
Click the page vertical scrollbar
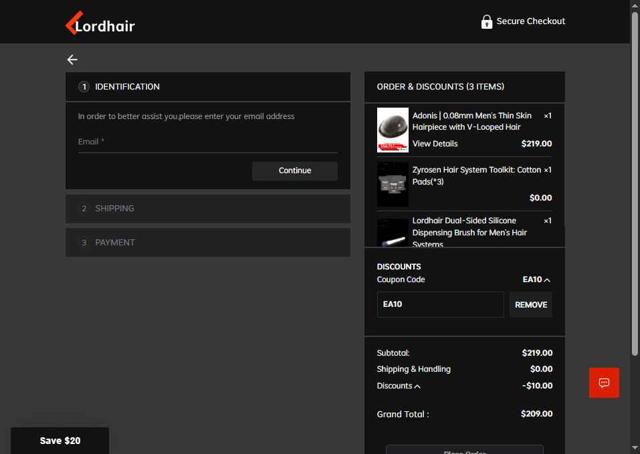[x=635, y=184]
